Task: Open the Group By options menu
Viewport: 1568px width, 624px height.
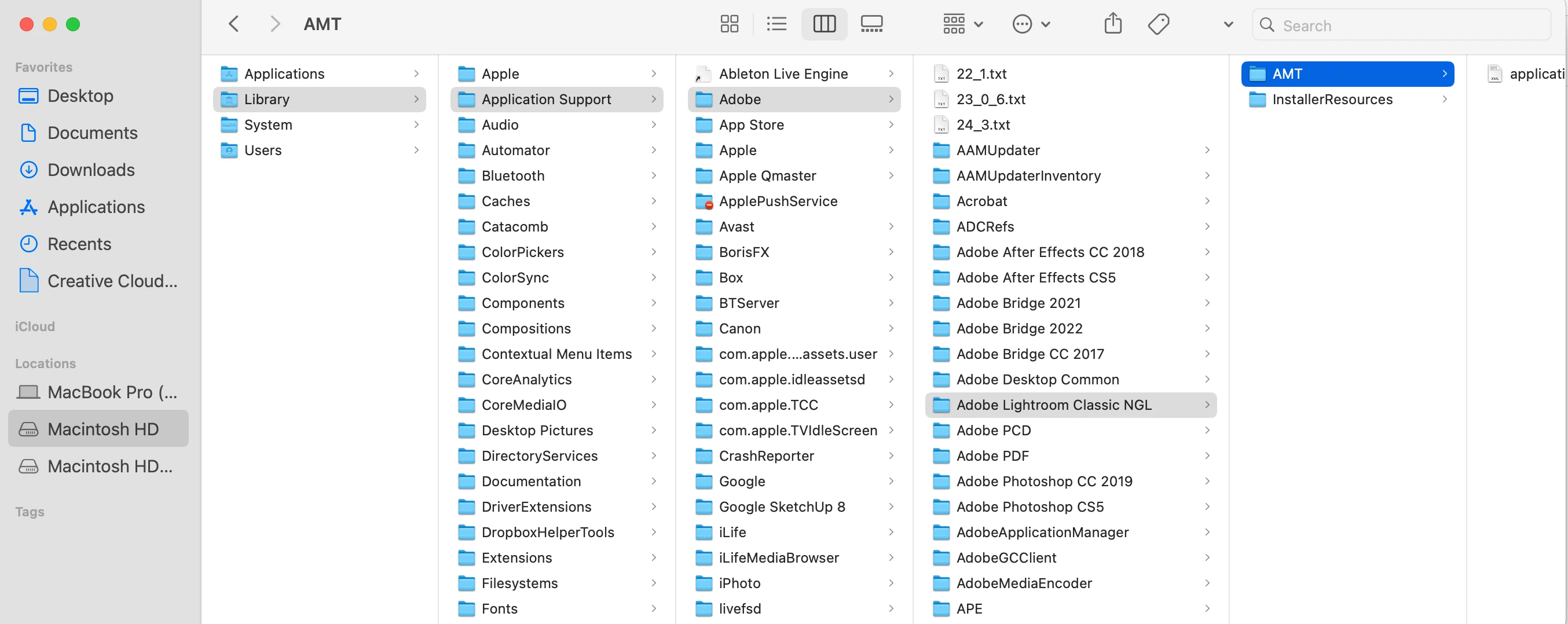Action: (962, 24)
